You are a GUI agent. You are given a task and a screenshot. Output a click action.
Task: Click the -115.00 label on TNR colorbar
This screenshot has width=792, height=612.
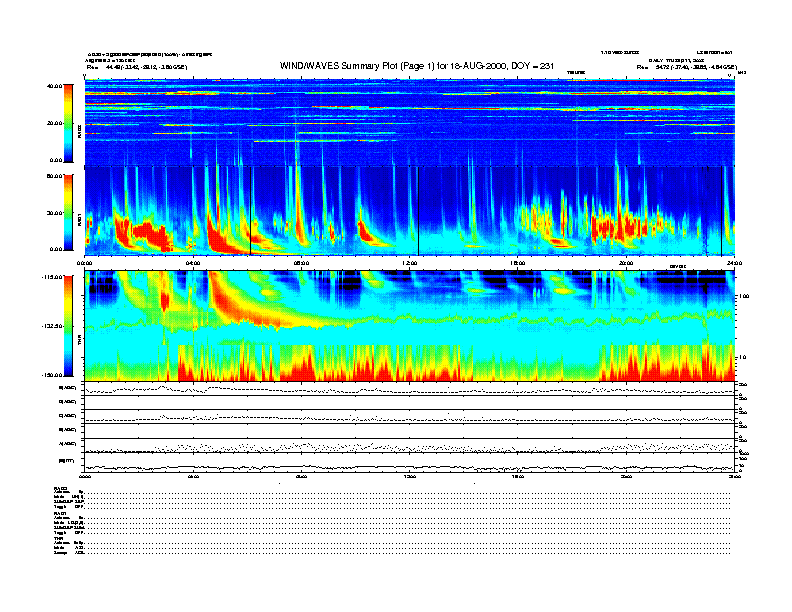[52, 277]
